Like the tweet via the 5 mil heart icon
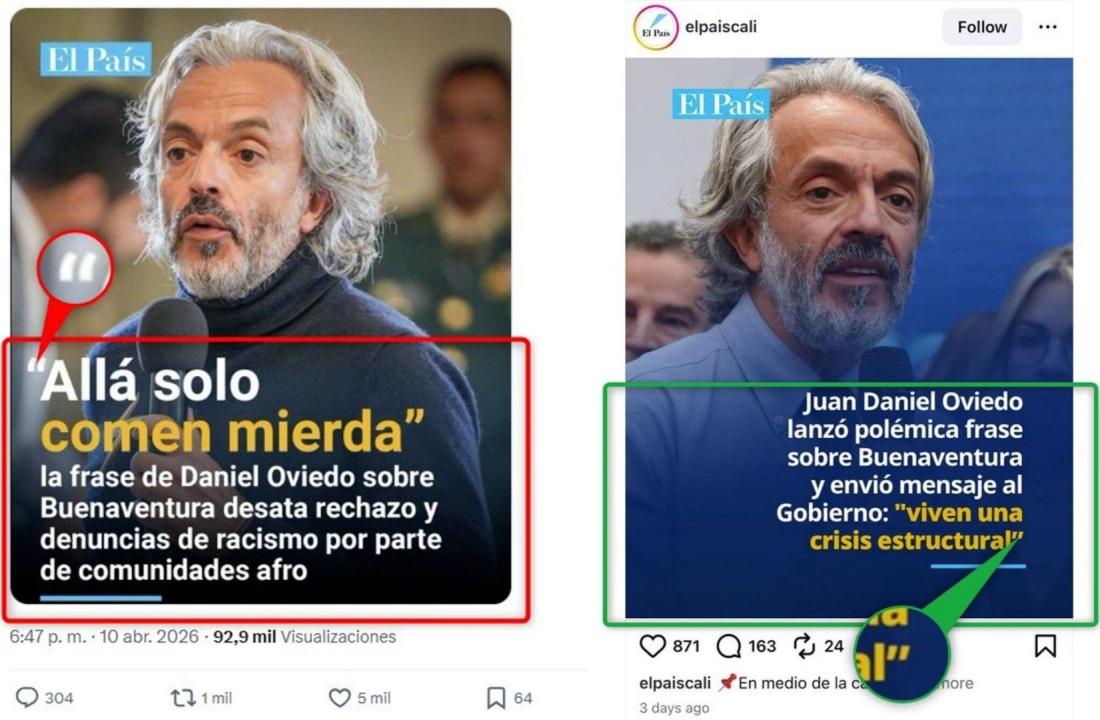1100x720 pixels. pos(340,698)
